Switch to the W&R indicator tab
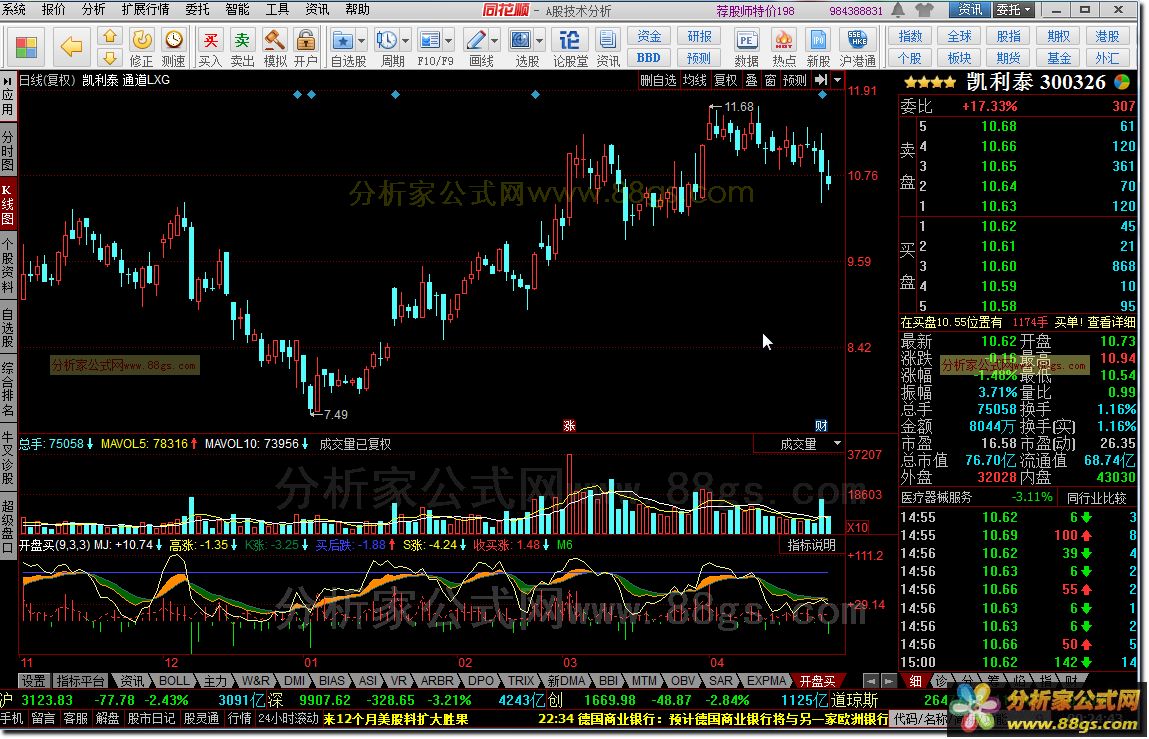The height and width of the screenshot is (739, 1149). 256,680
